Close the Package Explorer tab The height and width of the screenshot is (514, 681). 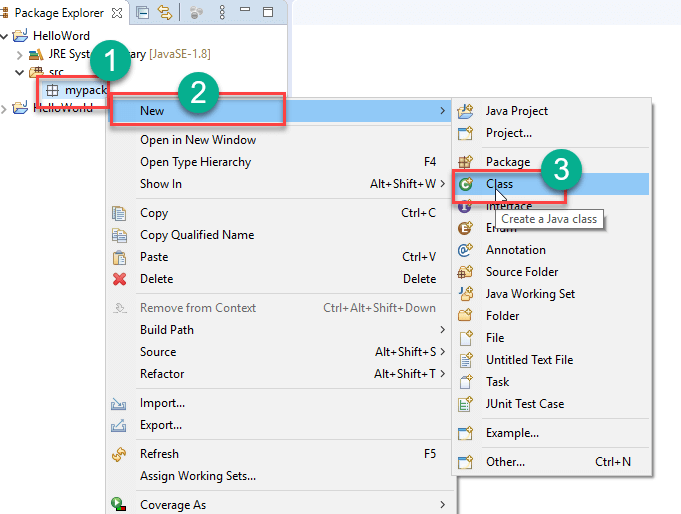point(118,13)
